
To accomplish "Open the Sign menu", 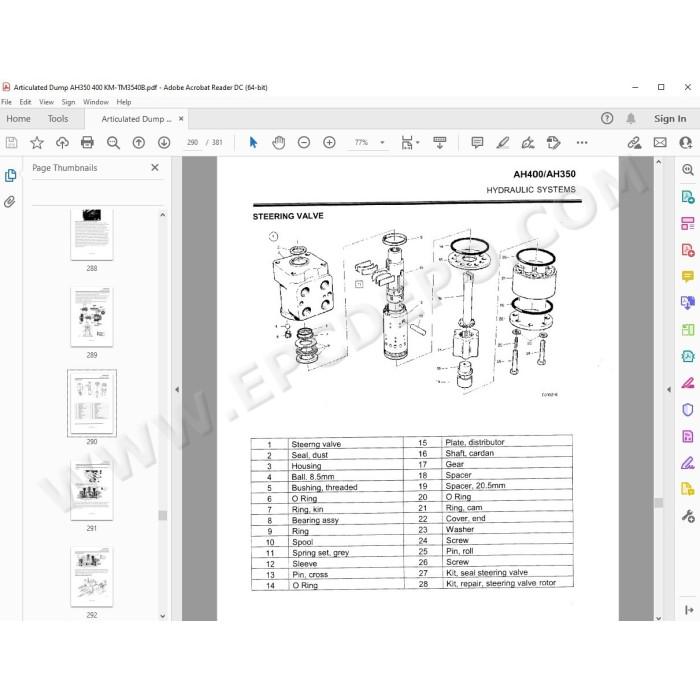I will click(x=68, y=102).
